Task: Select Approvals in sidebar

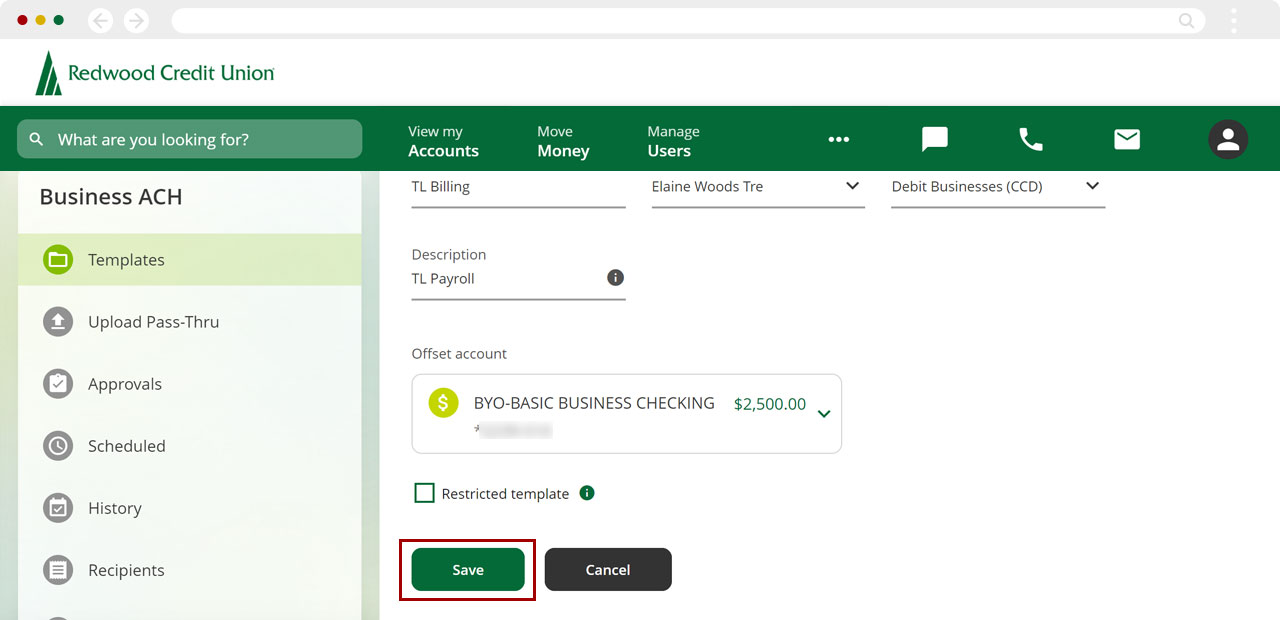Action: [190, 384]
